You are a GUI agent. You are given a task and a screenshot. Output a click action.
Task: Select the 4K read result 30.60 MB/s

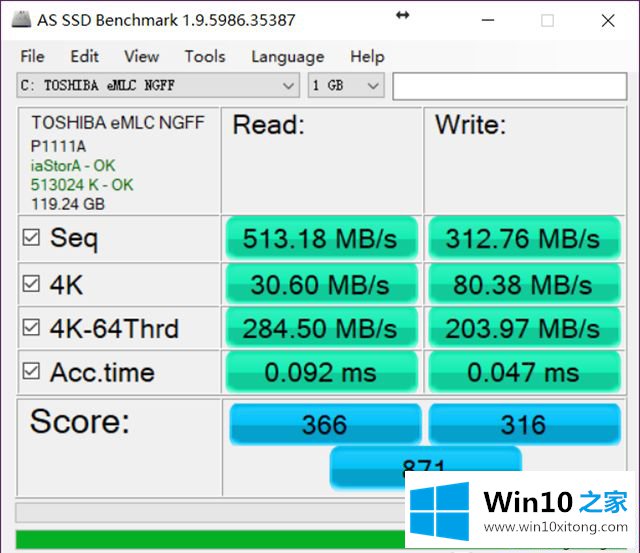coord(322,284)
